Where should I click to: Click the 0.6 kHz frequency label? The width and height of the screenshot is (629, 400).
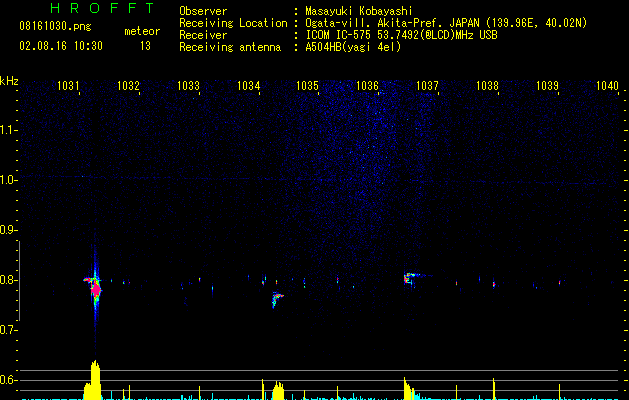[x=8, y=380]
